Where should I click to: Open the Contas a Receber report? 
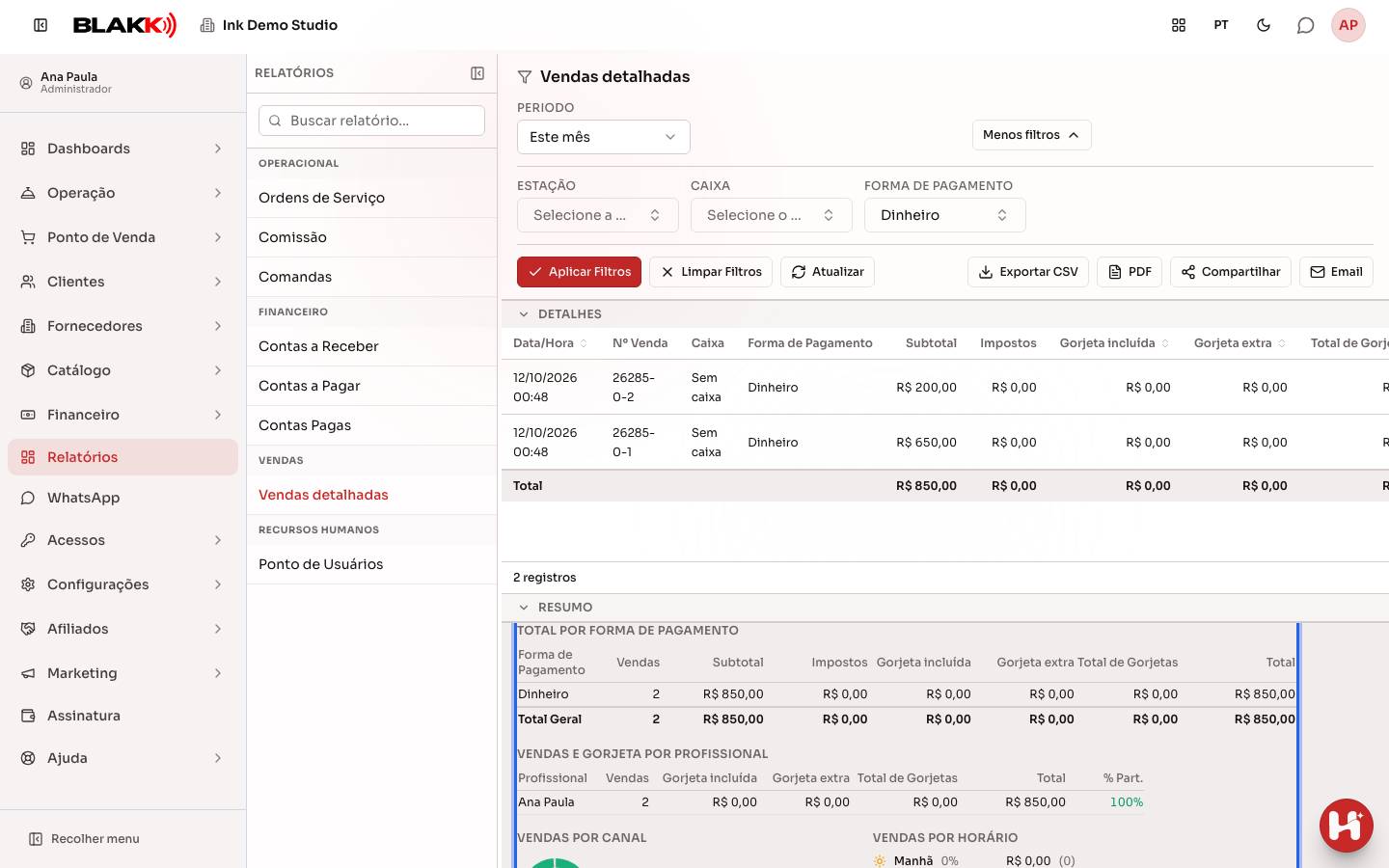tap(372, 346)
